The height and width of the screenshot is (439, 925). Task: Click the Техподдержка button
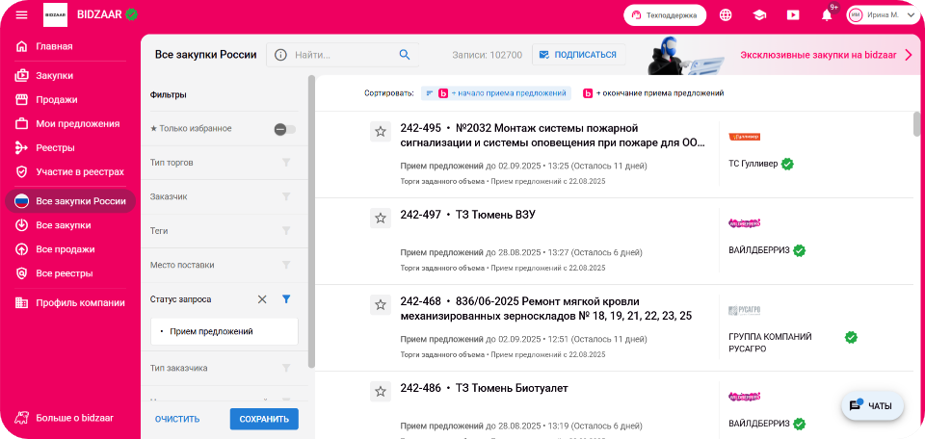tap(665, 15)
